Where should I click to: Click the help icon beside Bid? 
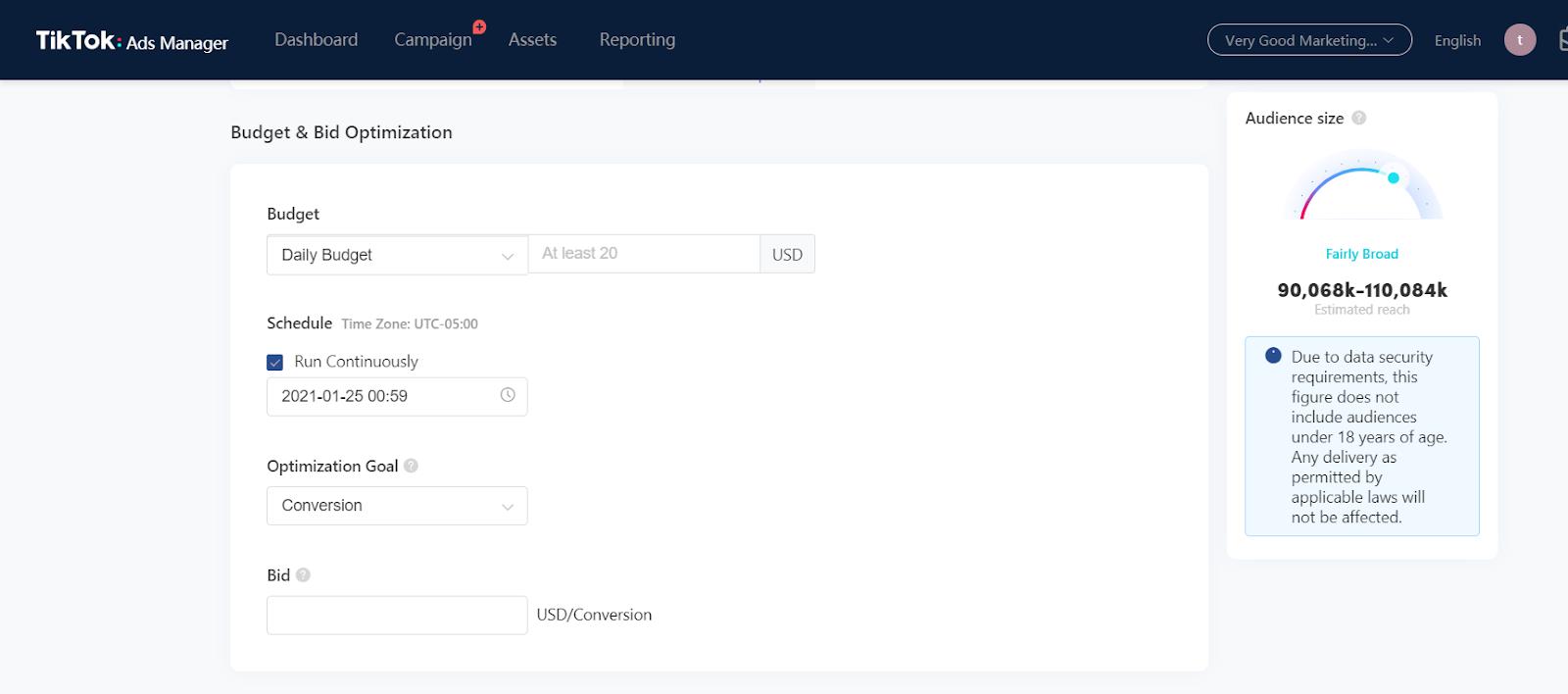coord(303,574)
